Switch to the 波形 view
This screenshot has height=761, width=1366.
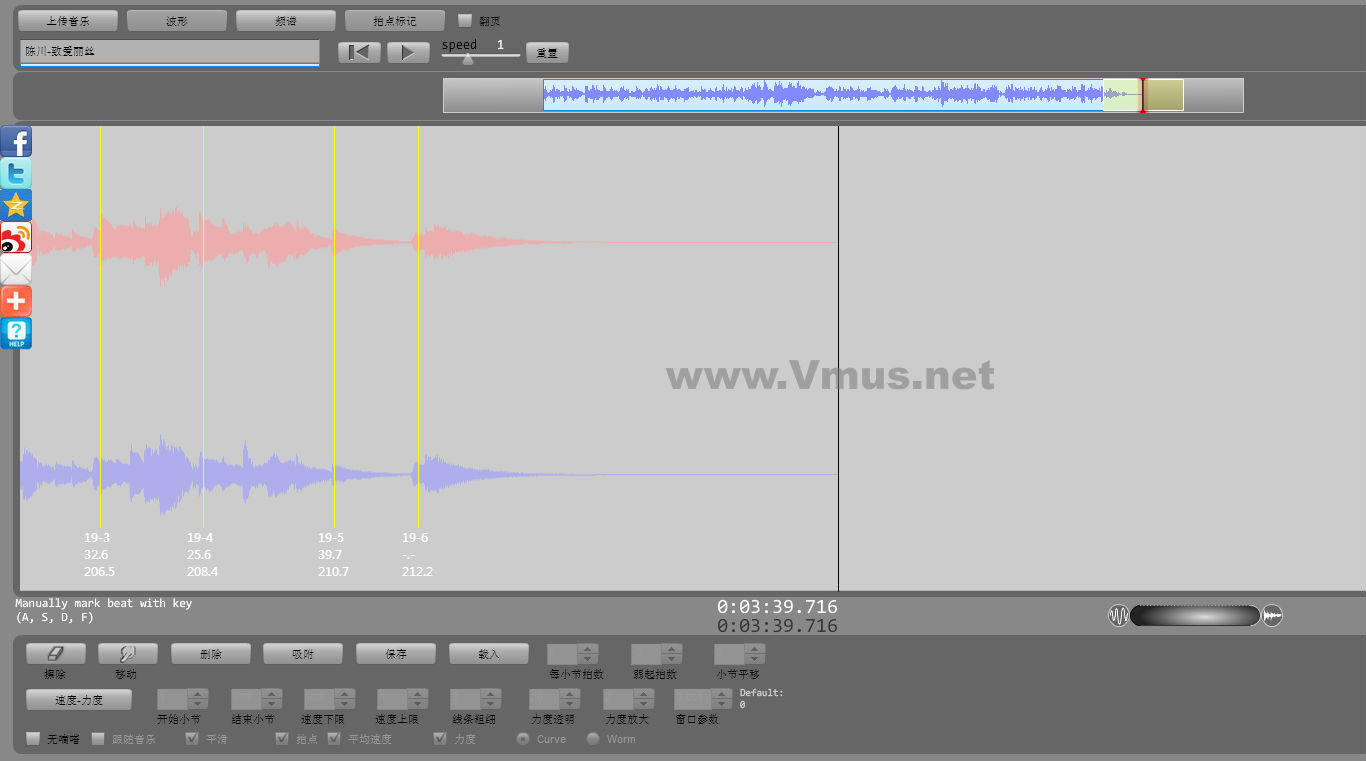coord(177,21)
